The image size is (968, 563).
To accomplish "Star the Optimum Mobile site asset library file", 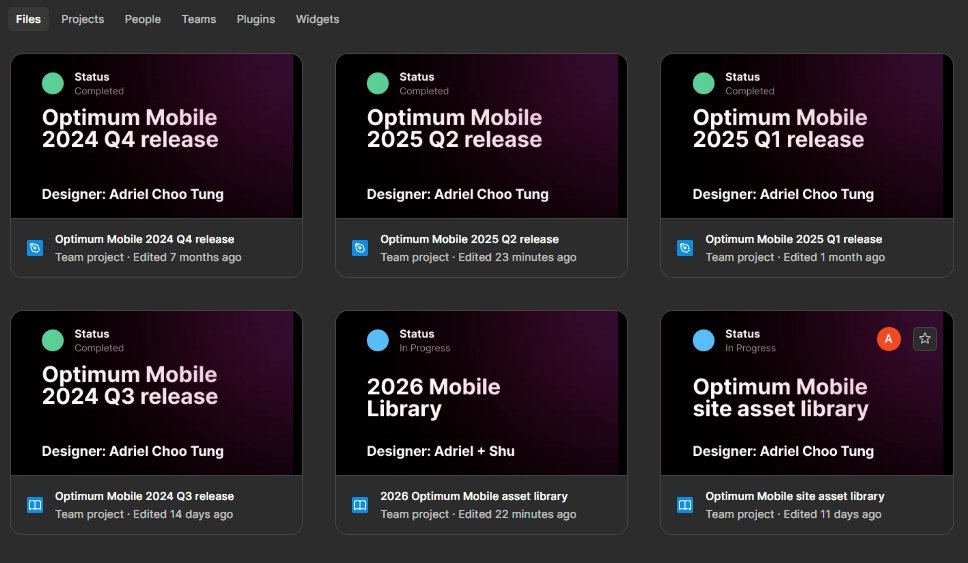I will pyautogui.click(x=925, y=339).
